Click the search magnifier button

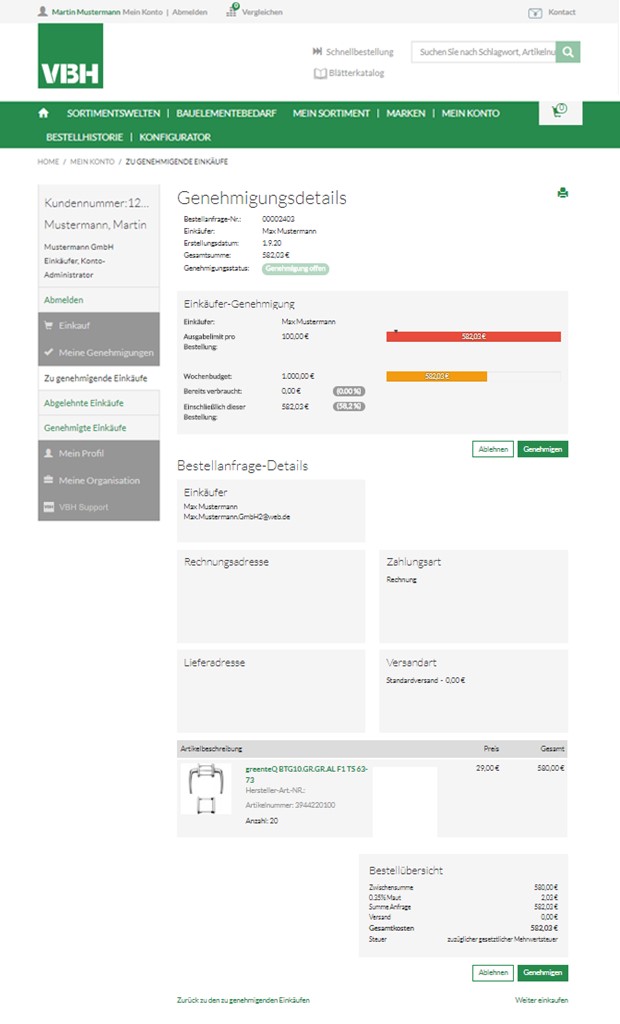568,52
